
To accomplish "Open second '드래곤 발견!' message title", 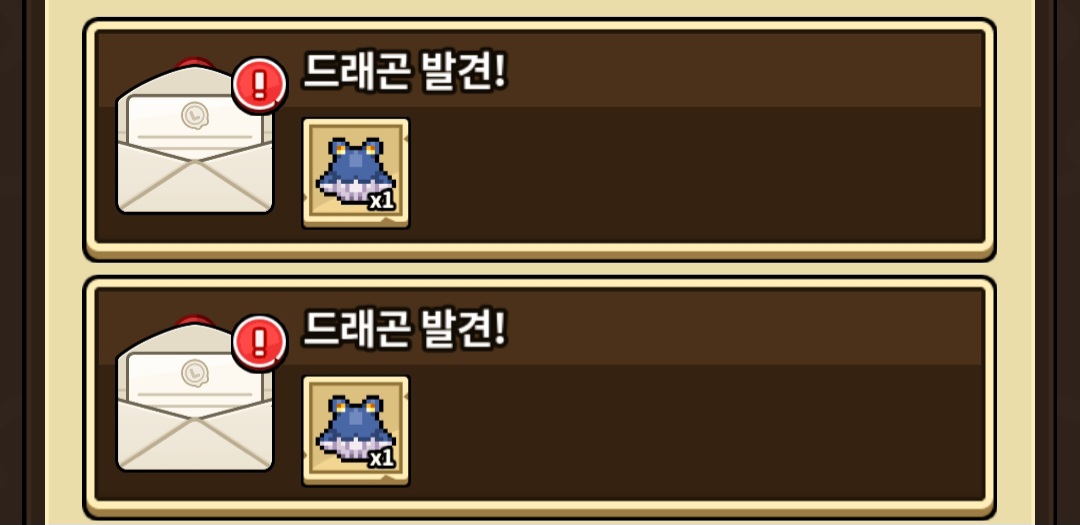I will pyautogui.click(x=405, y=329).
